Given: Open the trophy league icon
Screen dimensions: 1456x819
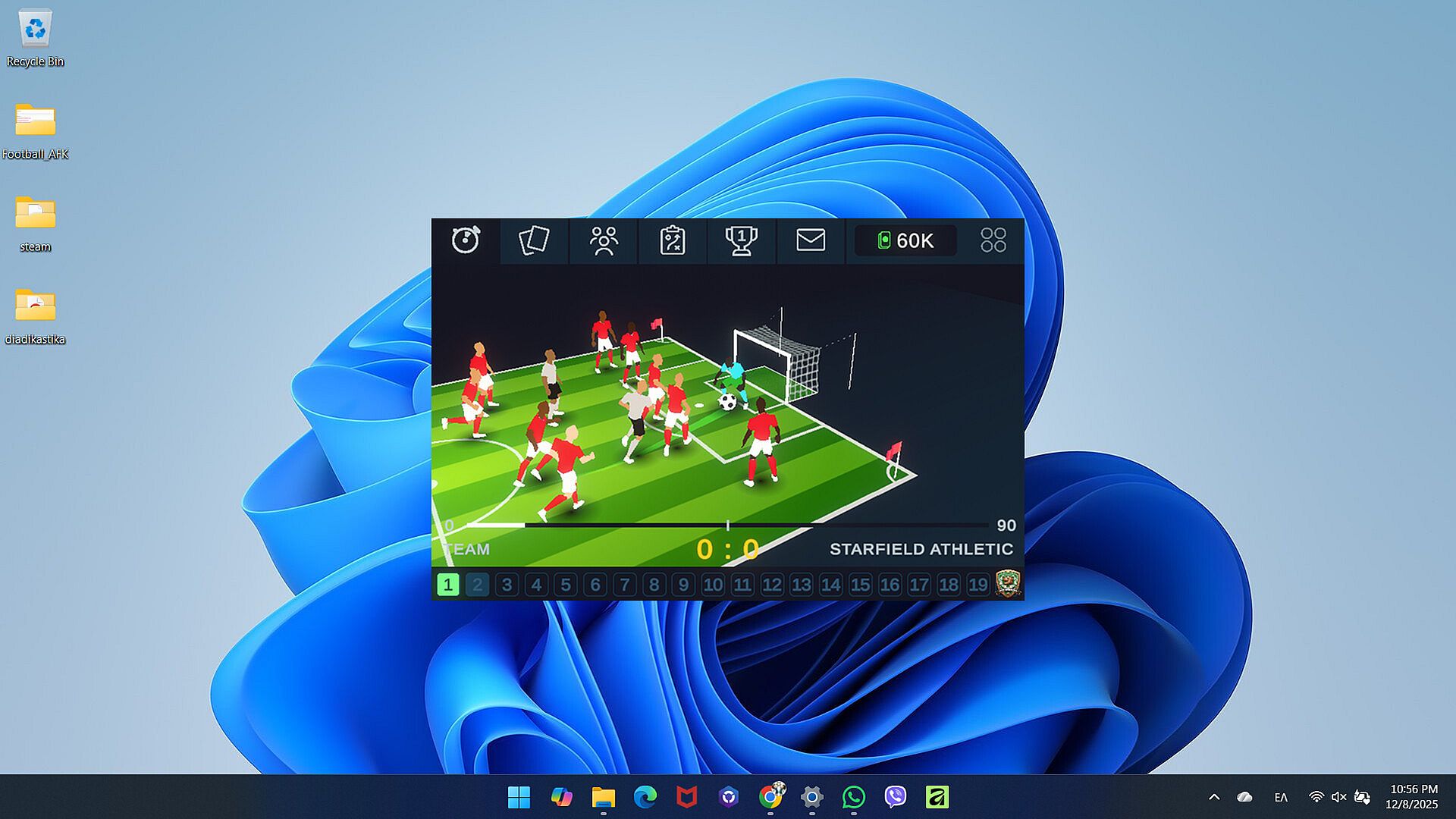Looking at the screenshot, I should click(x=741, y=240).
